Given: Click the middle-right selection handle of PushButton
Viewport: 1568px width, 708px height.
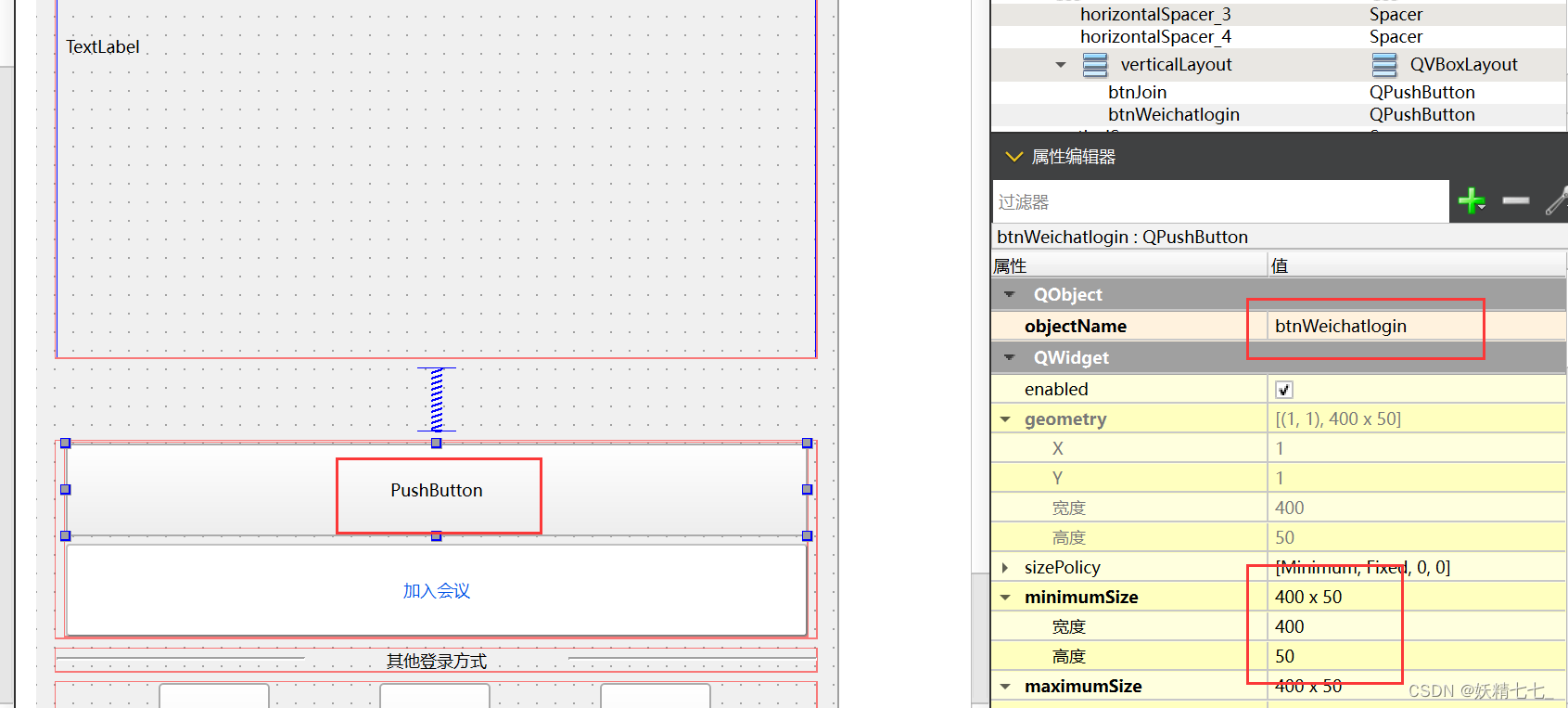Looking at the screenshot, I should coord(807,490).
